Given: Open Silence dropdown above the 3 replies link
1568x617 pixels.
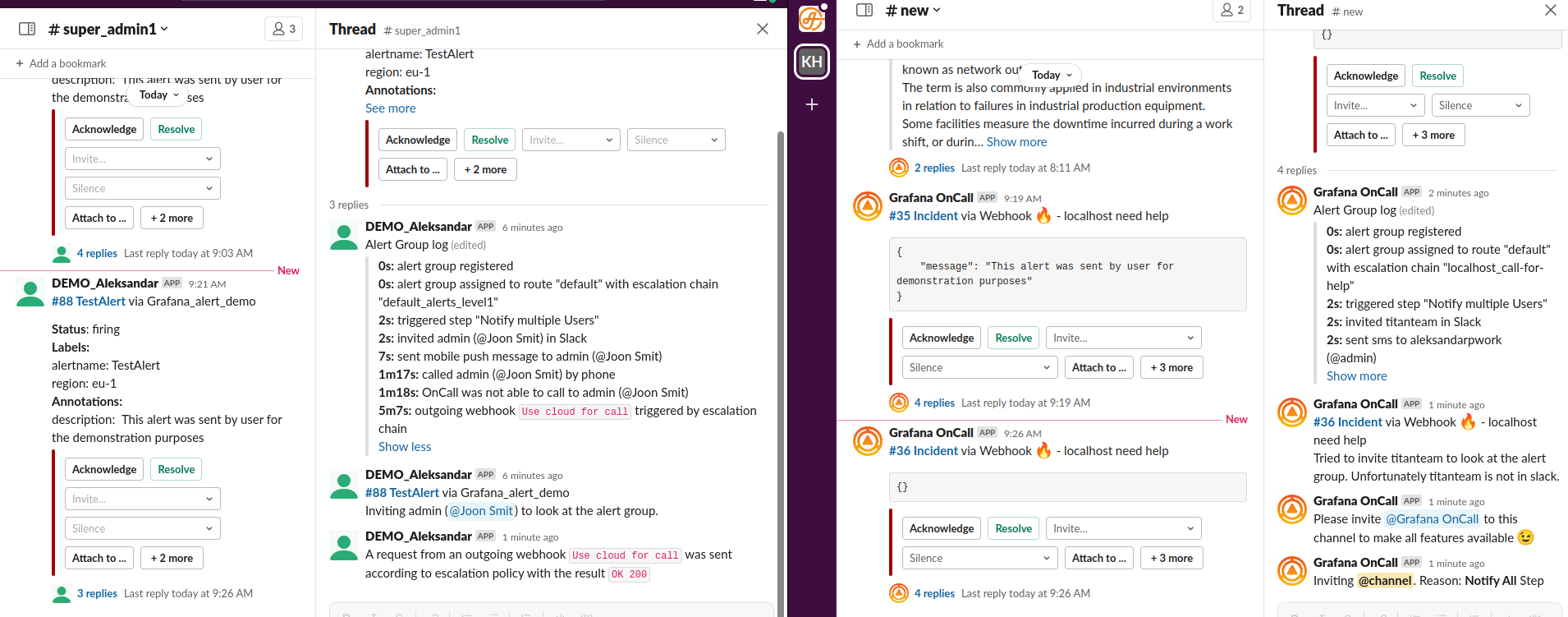Looking at the screenshot, I should (143, 528).
